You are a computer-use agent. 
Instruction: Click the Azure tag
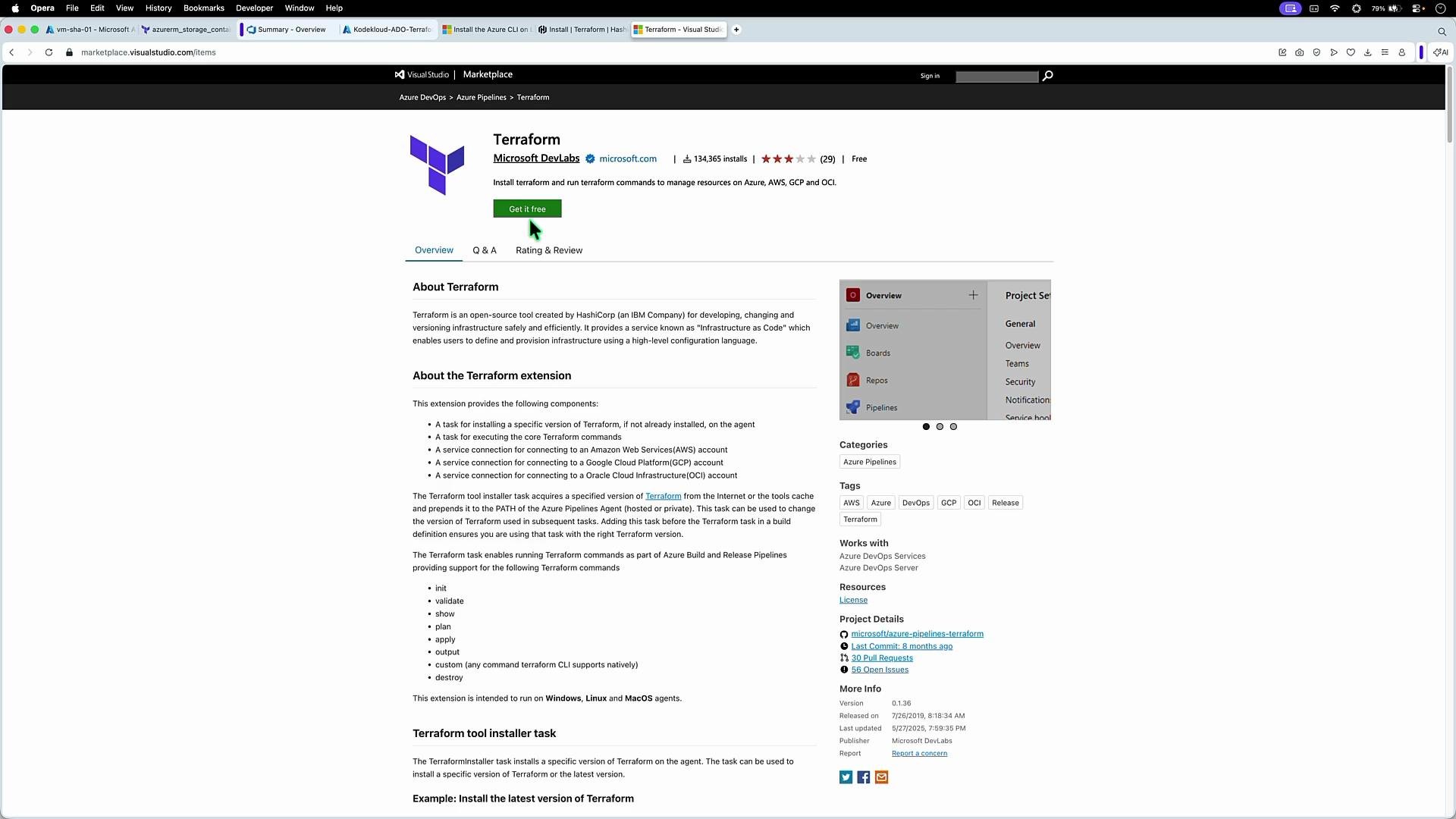[x=880, y=503]
